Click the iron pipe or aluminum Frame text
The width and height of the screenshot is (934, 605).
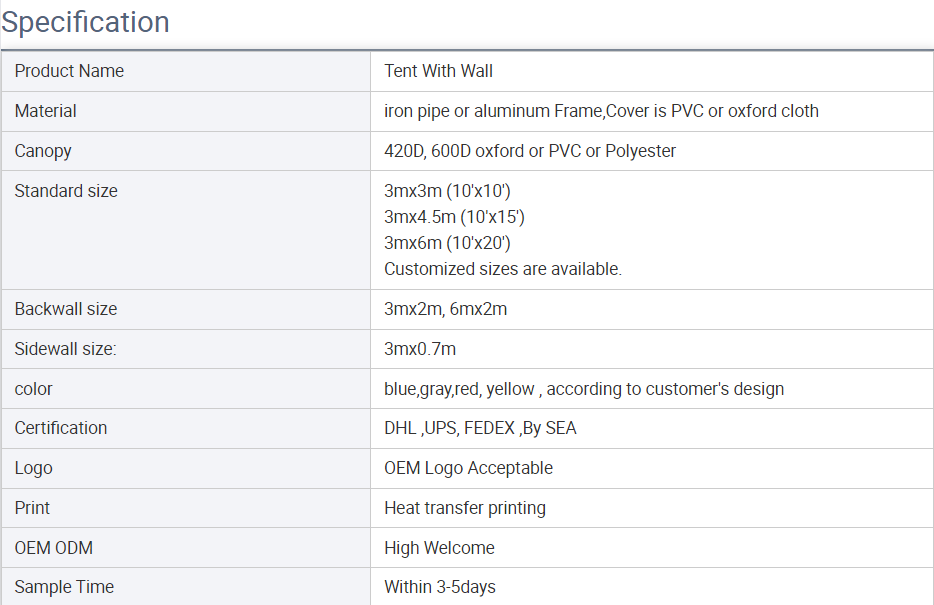tap(492, 111)
